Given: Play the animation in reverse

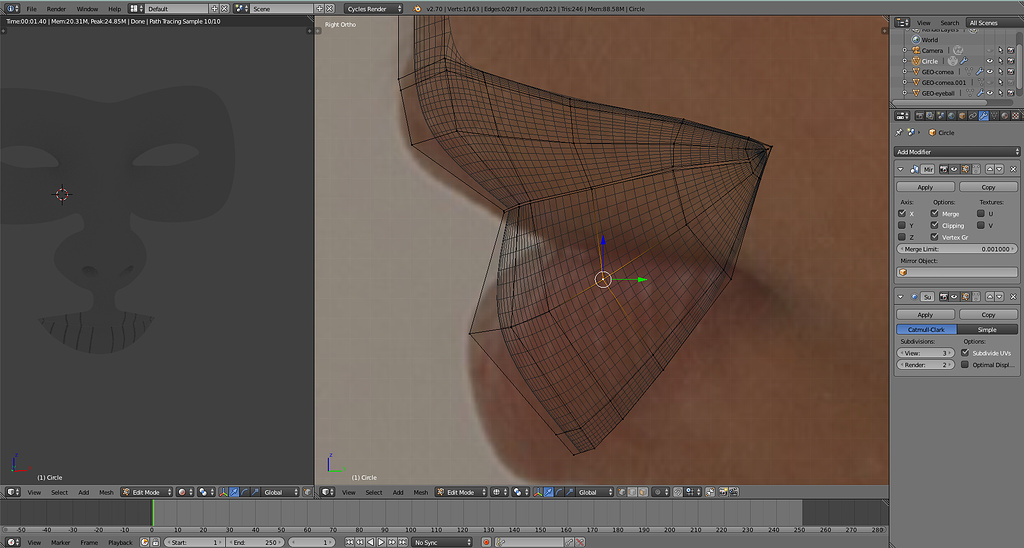Looking at the screenshot, I should tap(371, 542).
